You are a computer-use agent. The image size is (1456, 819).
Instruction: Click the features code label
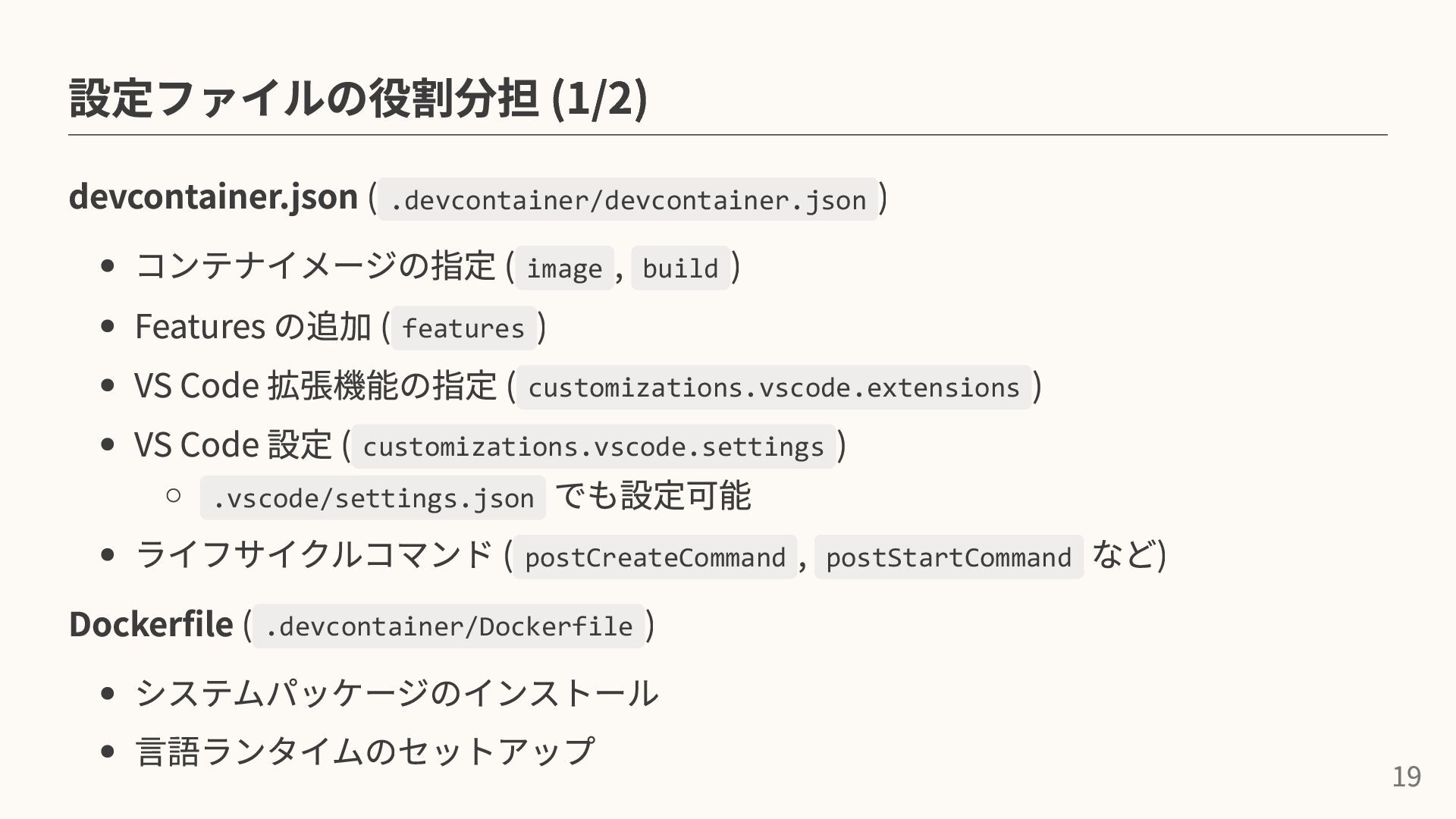(463, 328)
